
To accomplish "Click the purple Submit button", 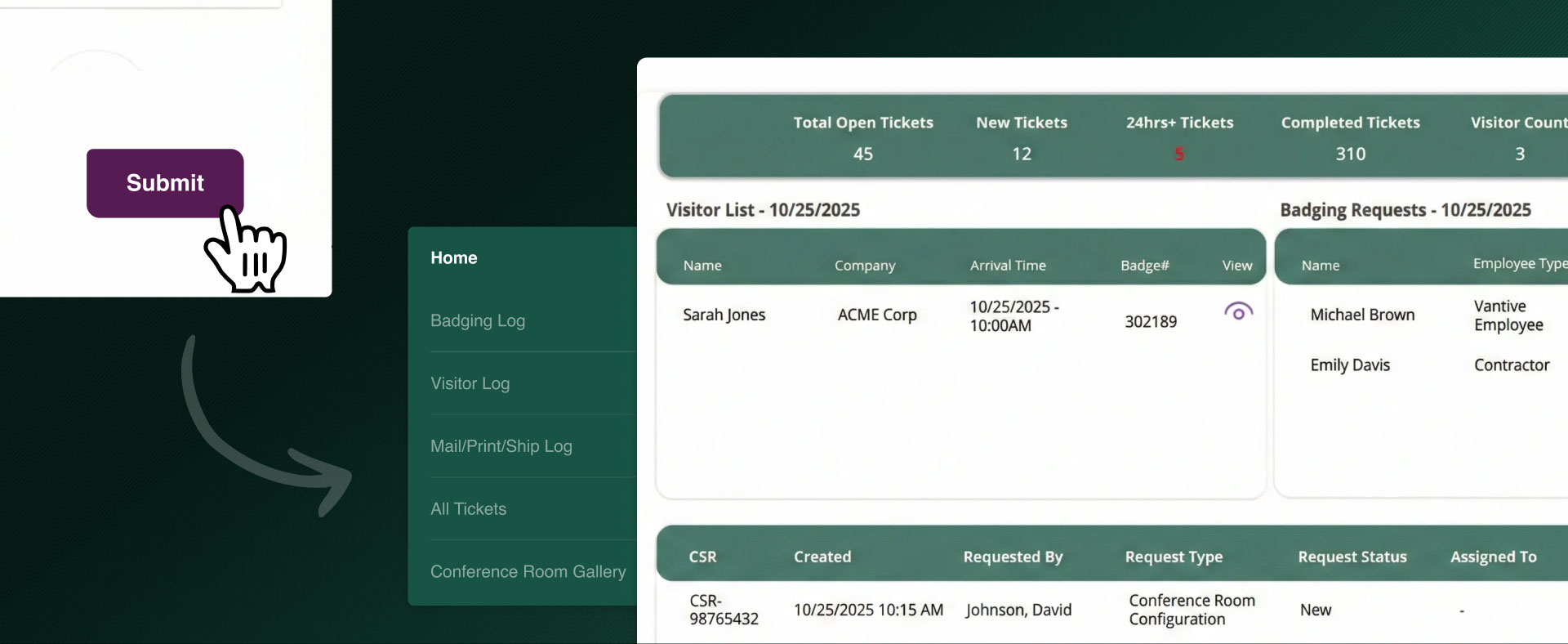I will pyautogui.click(x=165, y=183).
